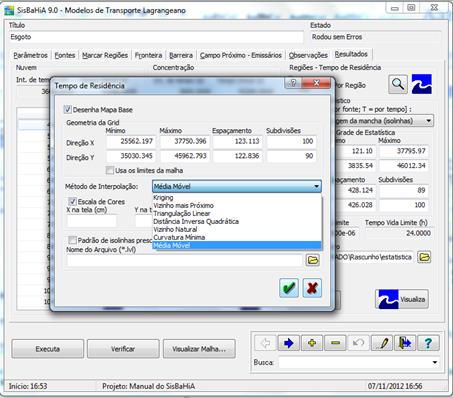Enable Padrão de isolinhas checkbox
The width and height of the screenshot is (453, 398).
point(72,240)
